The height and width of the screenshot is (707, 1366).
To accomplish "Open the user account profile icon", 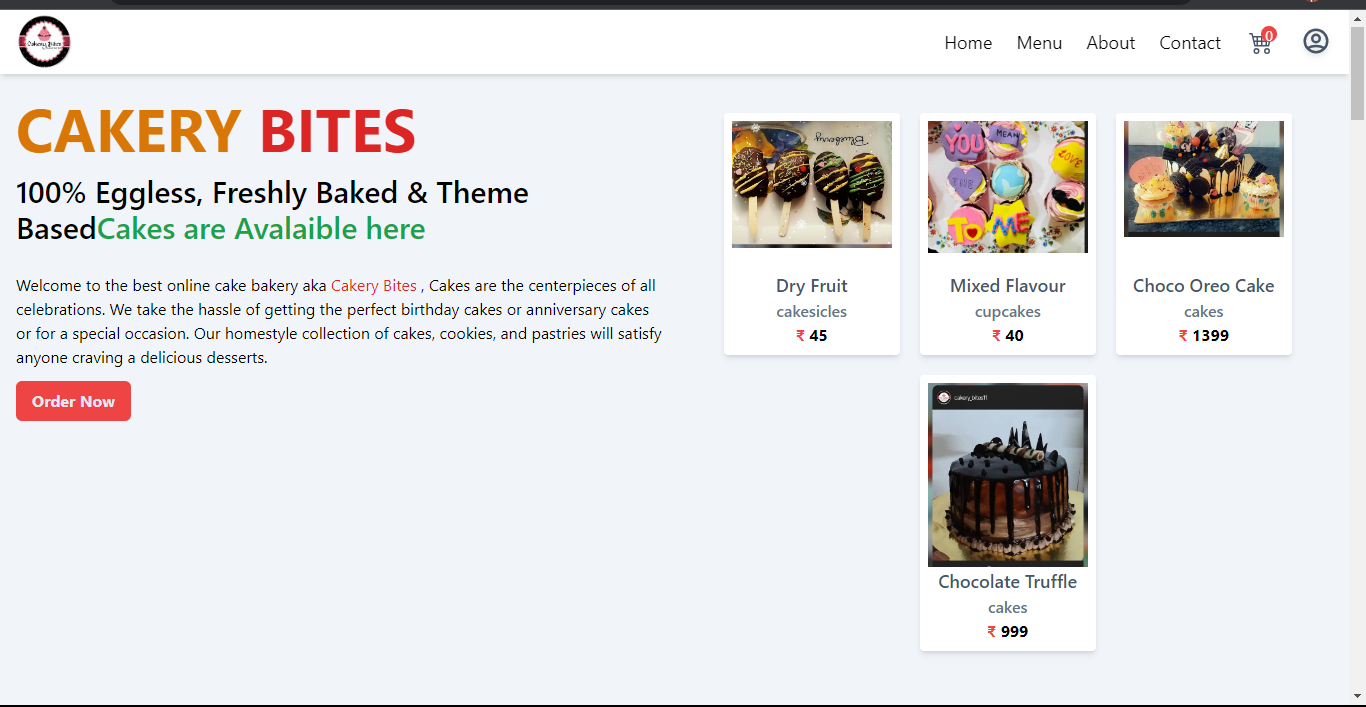I will pyautogui.click(x=1315, y=41).
